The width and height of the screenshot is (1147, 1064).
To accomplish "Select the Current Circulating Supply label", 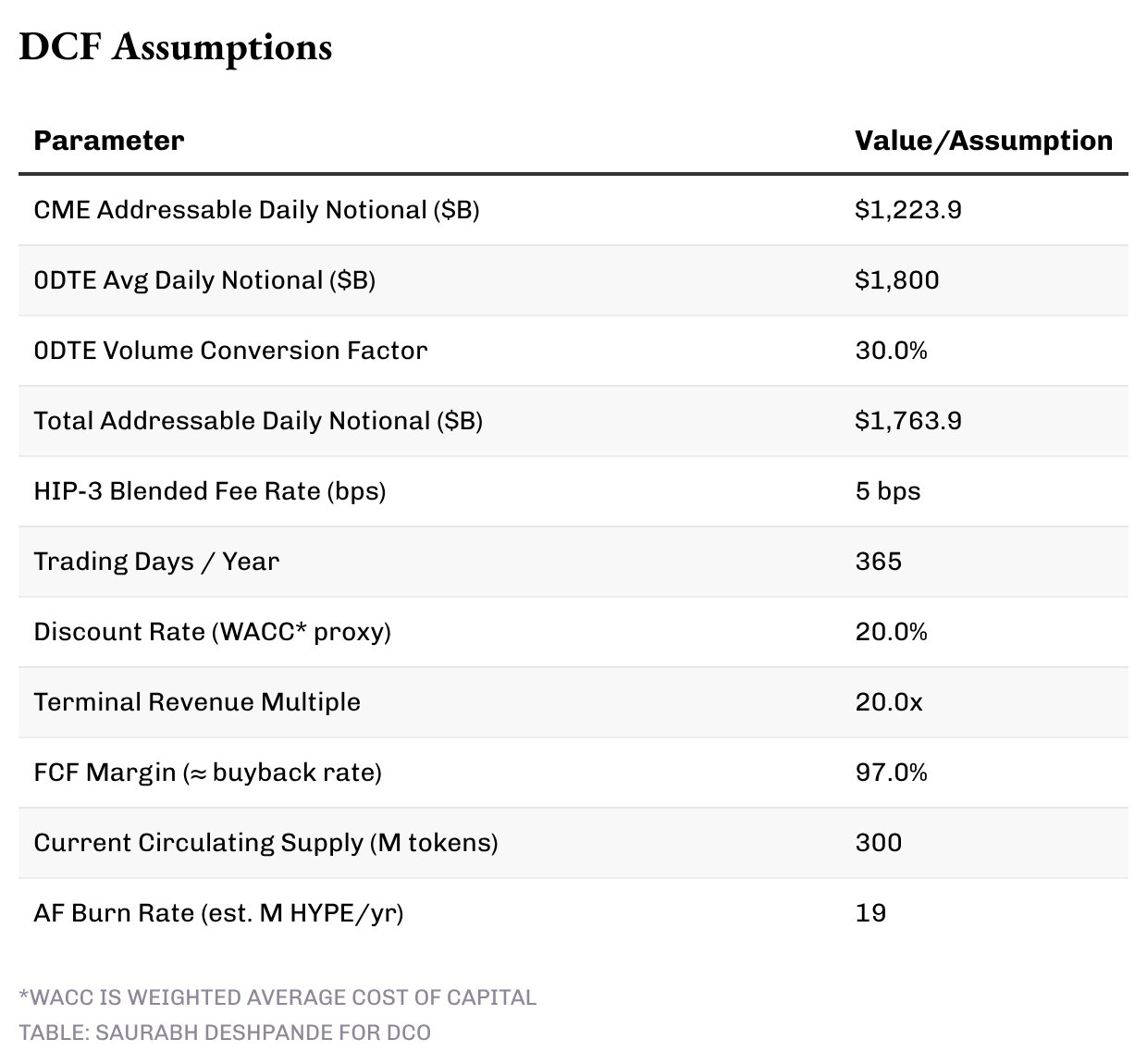I will click(x=265, y=843).
